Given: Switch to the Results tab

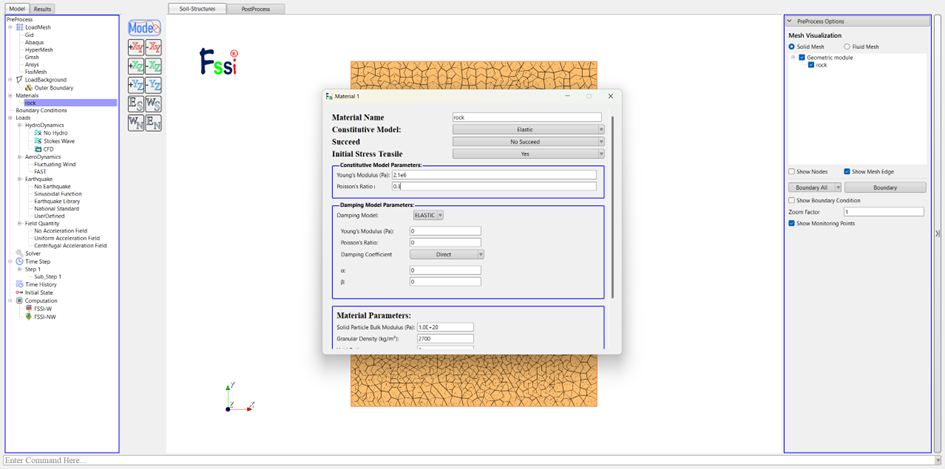Looking at the screenshot, I should [x=42, y=8].
